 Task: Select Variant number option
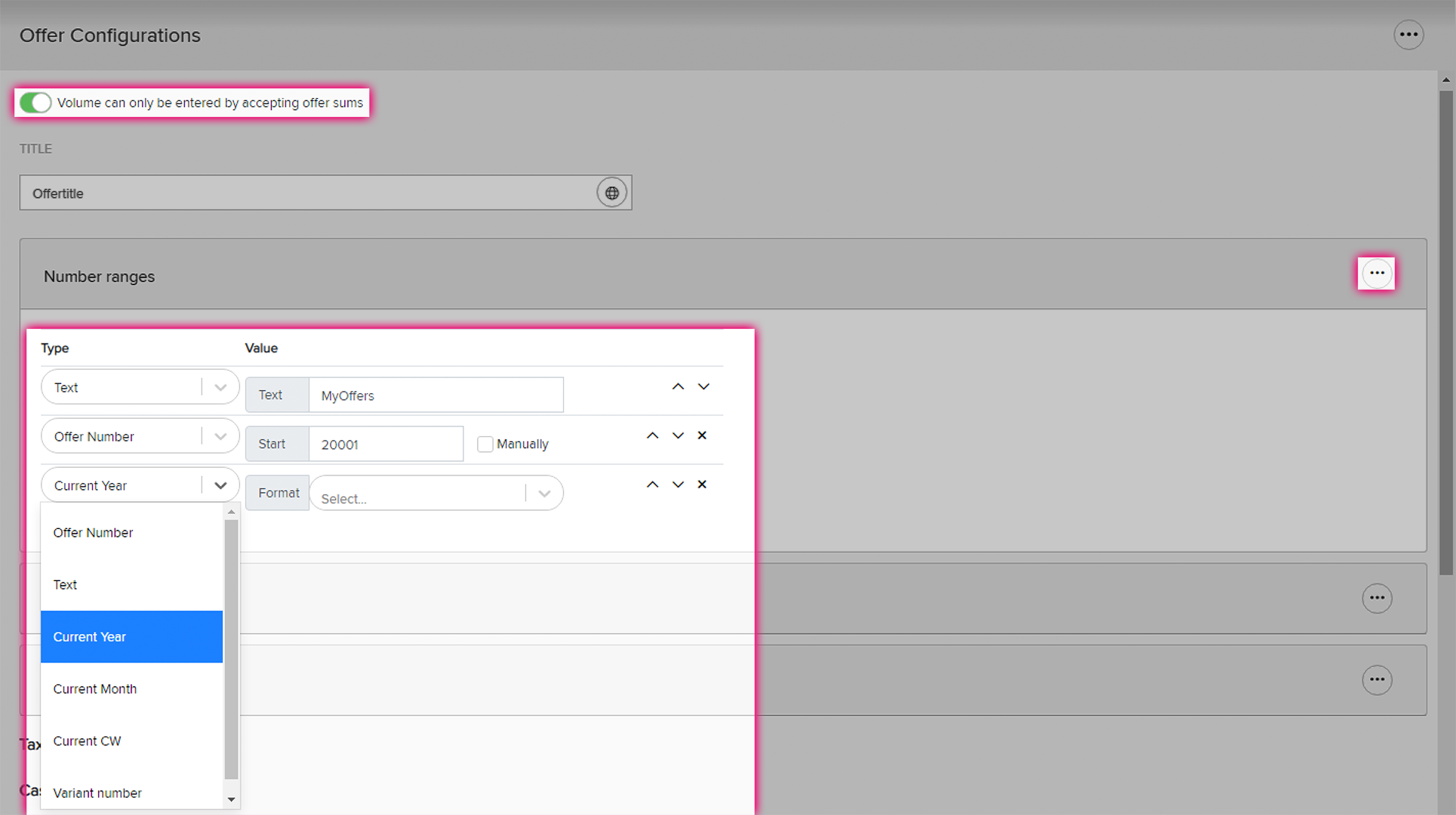coord(132,793)
